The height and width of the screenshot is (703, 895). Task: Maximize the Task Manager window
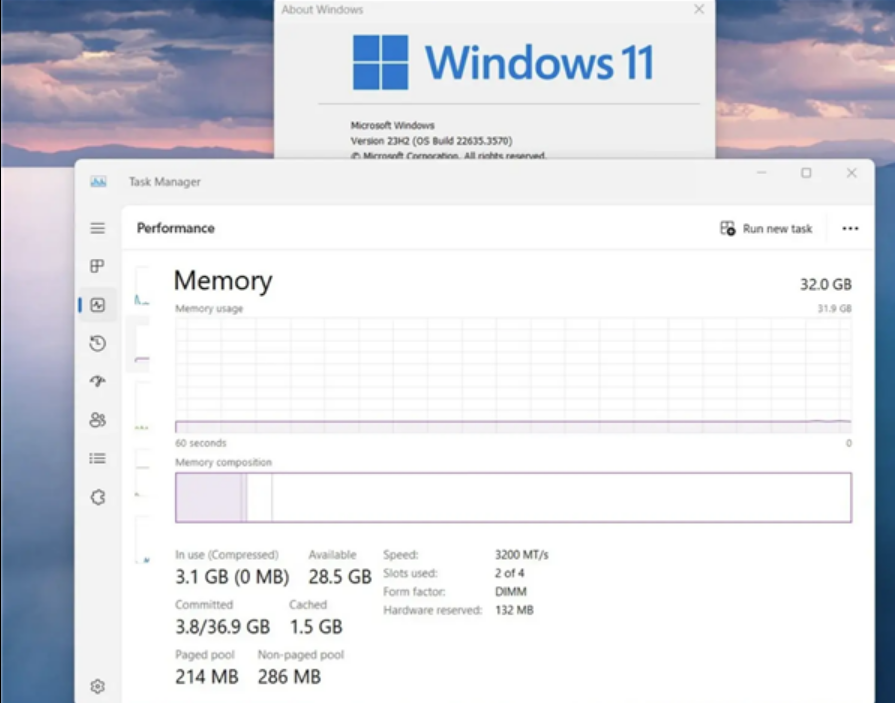(806, 173)
